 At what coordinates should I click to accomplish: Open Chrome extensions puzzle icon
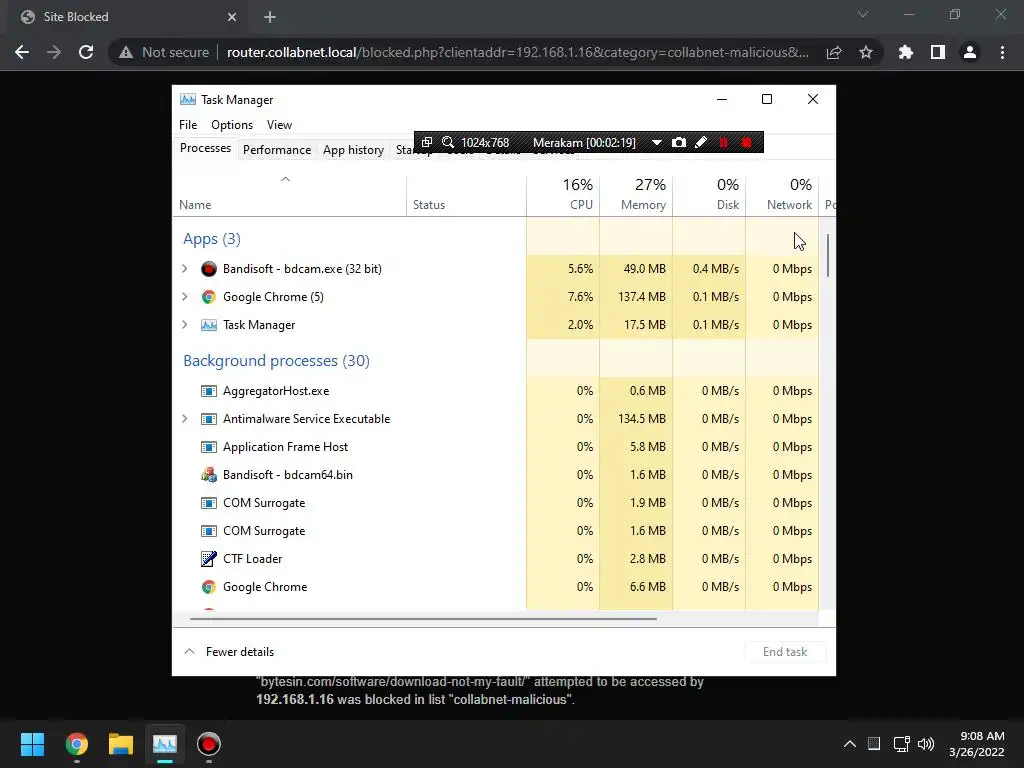tap(905, 52)
